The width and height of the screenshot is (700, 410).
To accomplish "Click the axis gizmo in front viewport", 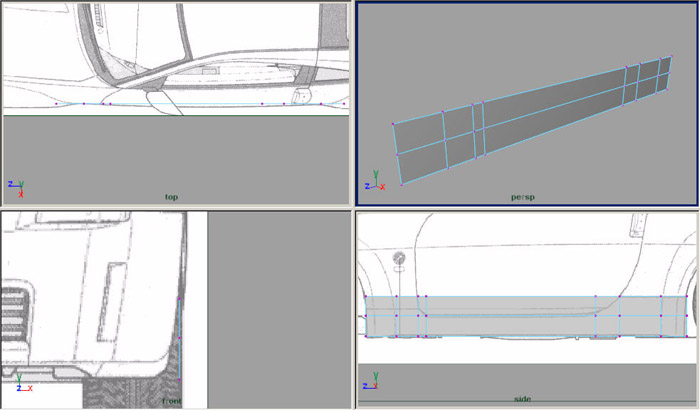I will tap(17, 385).
